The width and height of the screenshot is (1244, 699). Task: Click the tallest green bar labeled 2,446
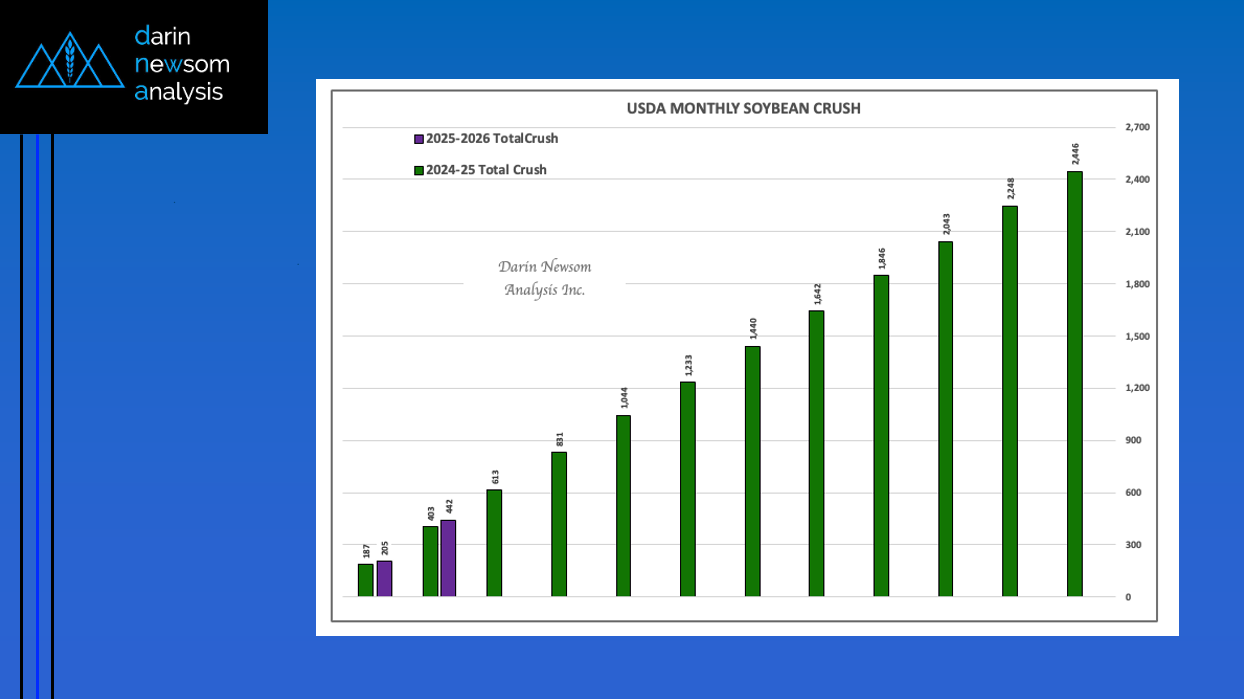(x=1075, y=384)
